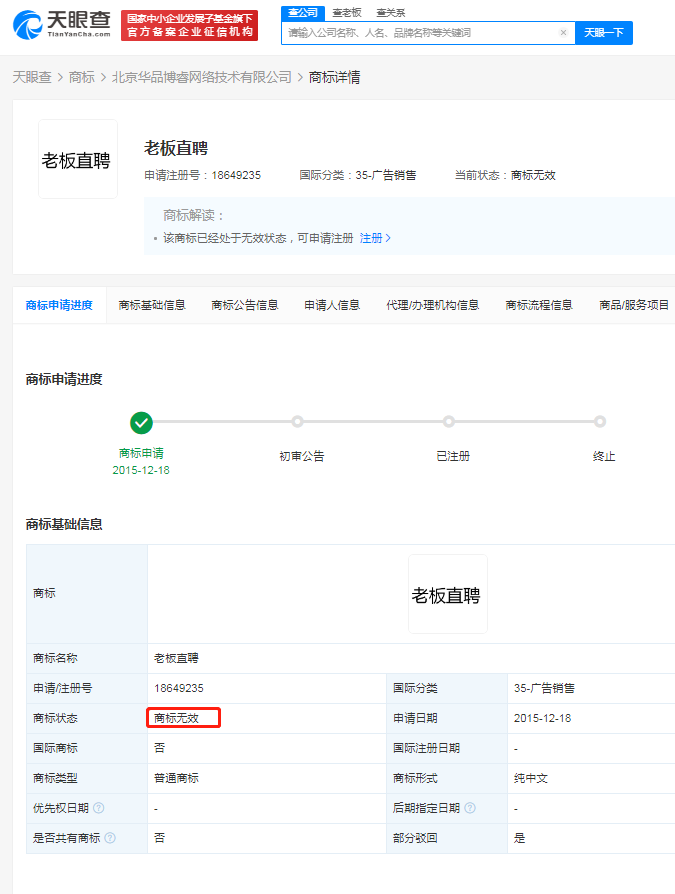This screenshot has width=675, height=894.
Task: Open the red 官方备案企业征信机构 banner
Action: point(189,26)
